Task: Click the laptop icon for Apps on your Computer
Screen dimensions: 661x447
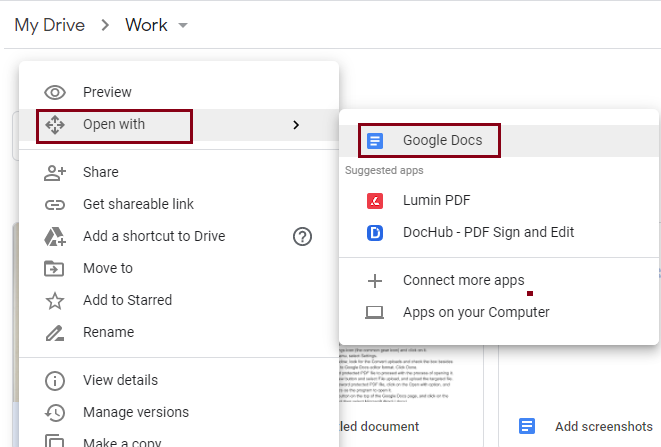Action: (x=374, y=313)
